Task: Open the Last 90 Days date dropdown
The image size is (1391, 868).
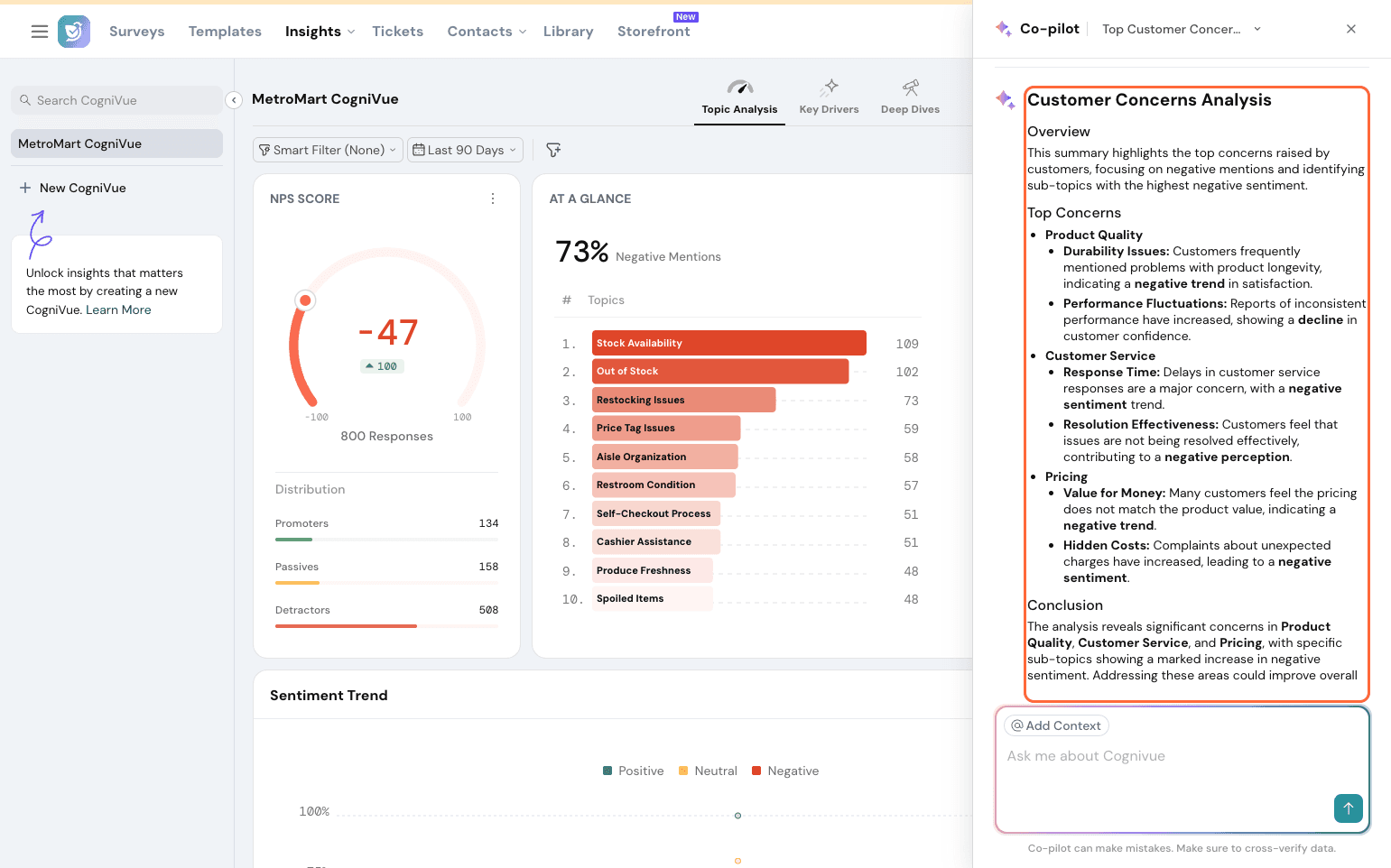Action: [x=465, y=150]
